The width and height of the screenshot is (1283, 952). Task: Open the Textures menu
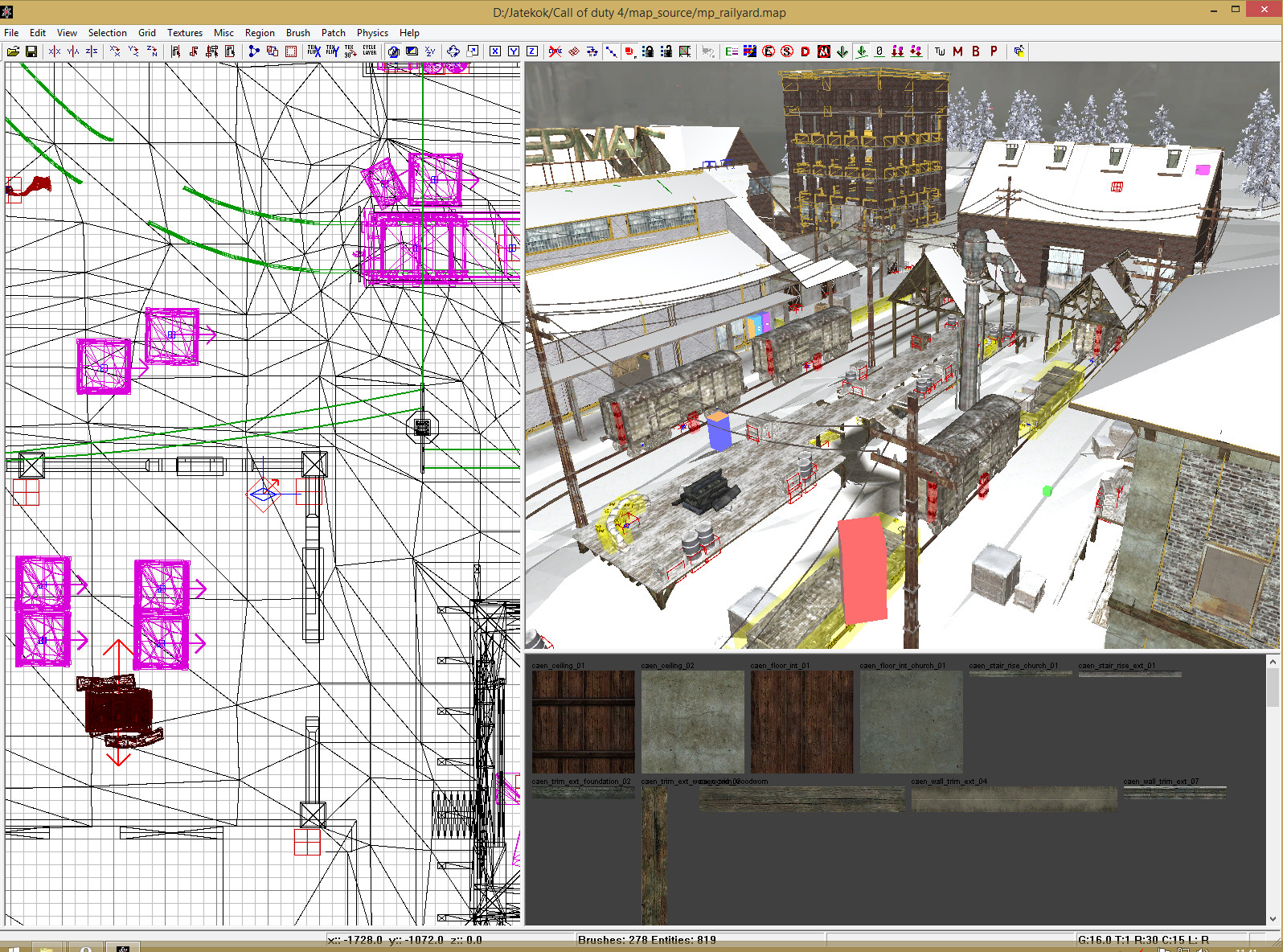coord(185,33)
